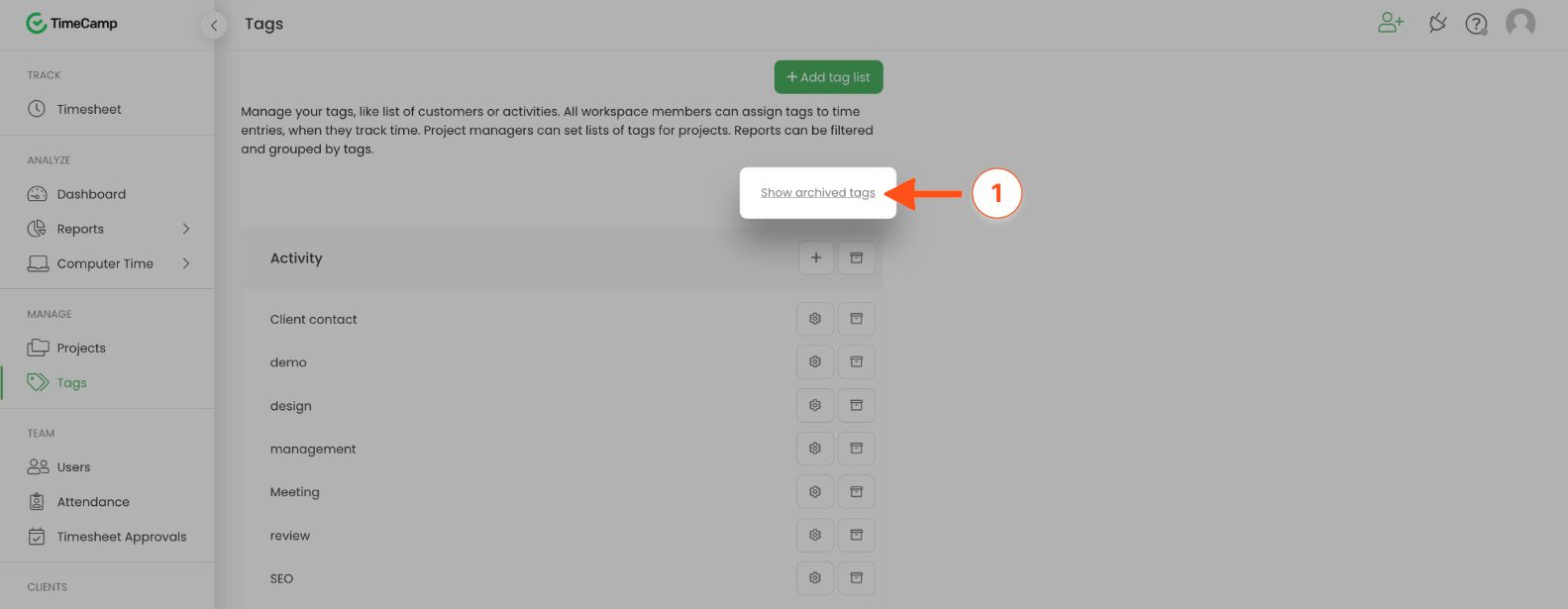
Task: Archive the Client contact tag
Action: (857, 319)
